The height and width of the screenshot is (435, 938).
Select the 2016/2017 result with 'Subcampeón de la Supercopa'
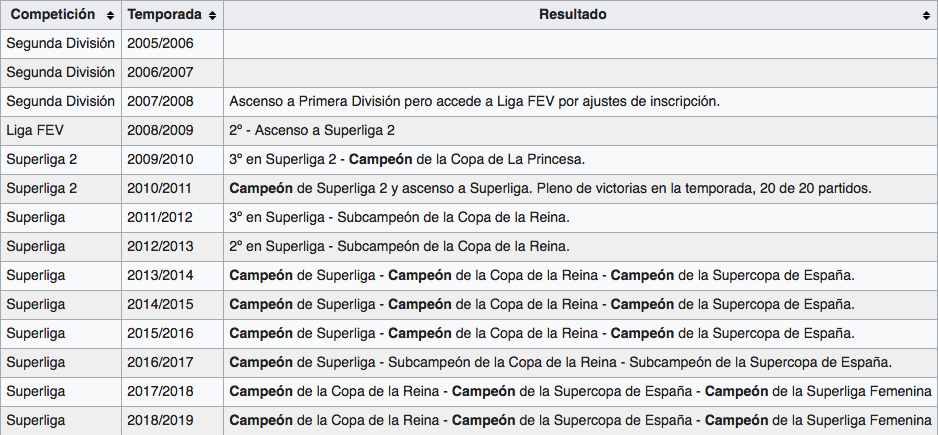(560, 363)
